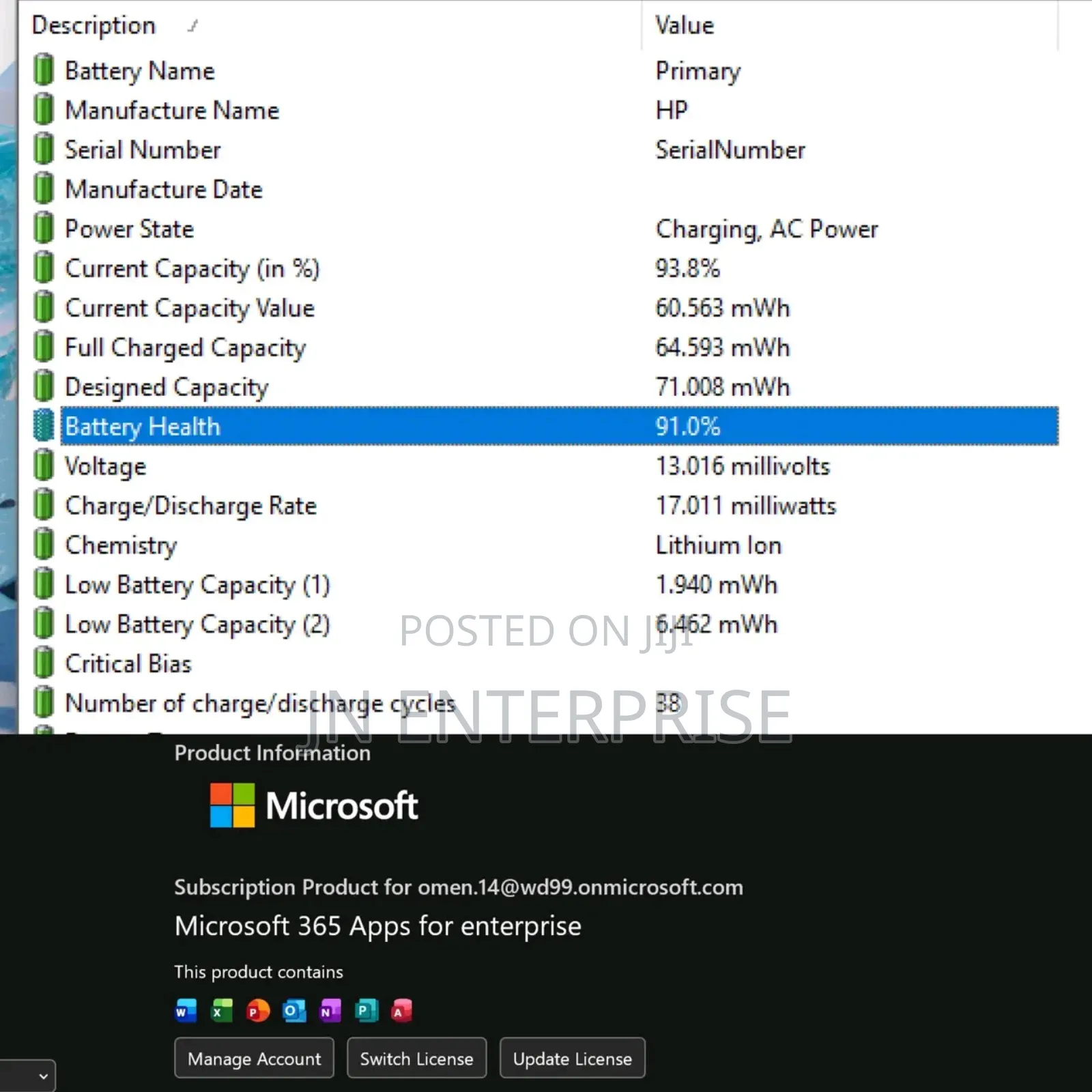Click the OneNote app icon
Screen dimensions: 1092x1092
click(x=330, y=1011)
